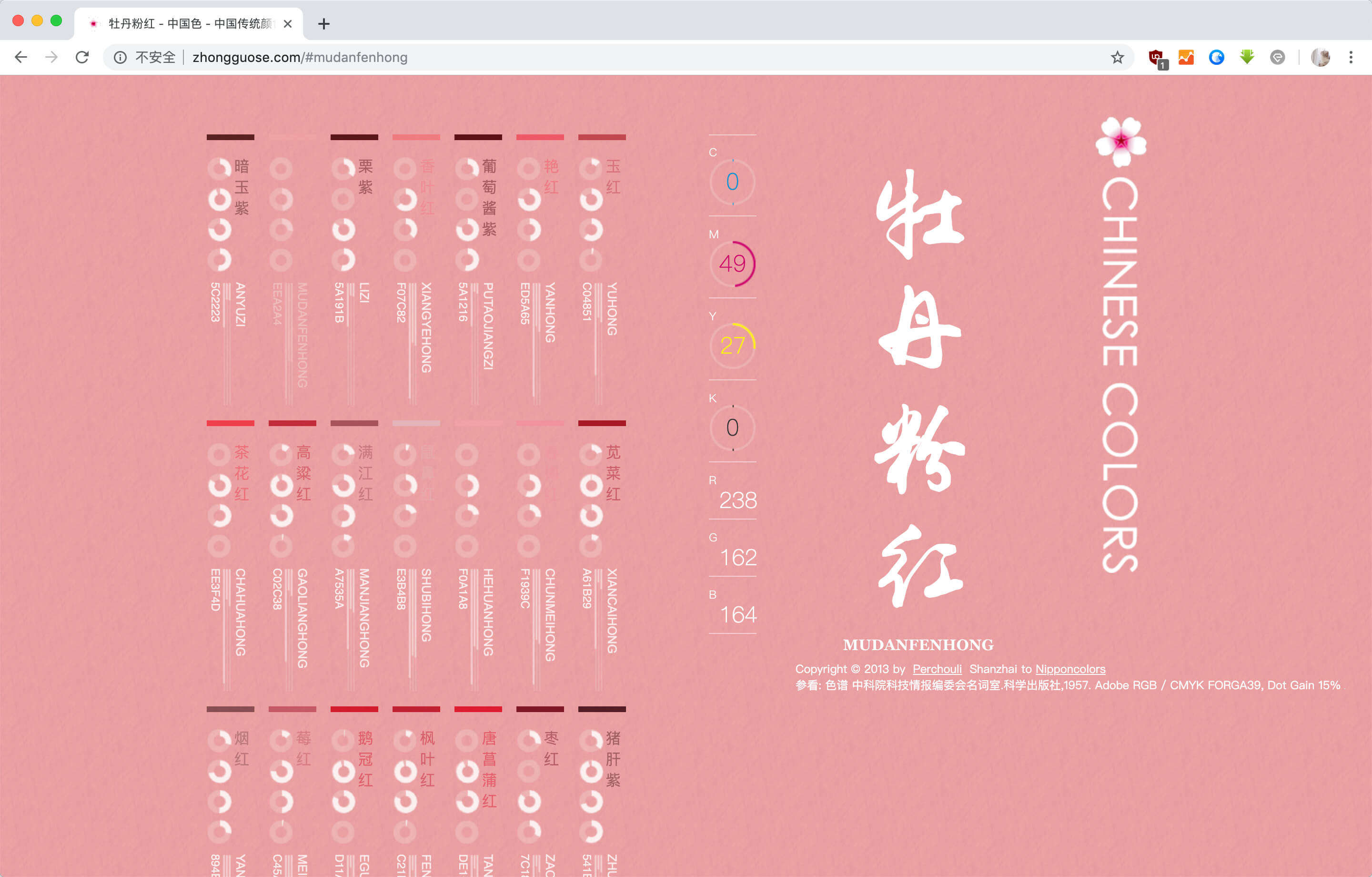Open the gray round extension icon
The height and width of the screenshot is (877, 1372).
[1277, 57]
